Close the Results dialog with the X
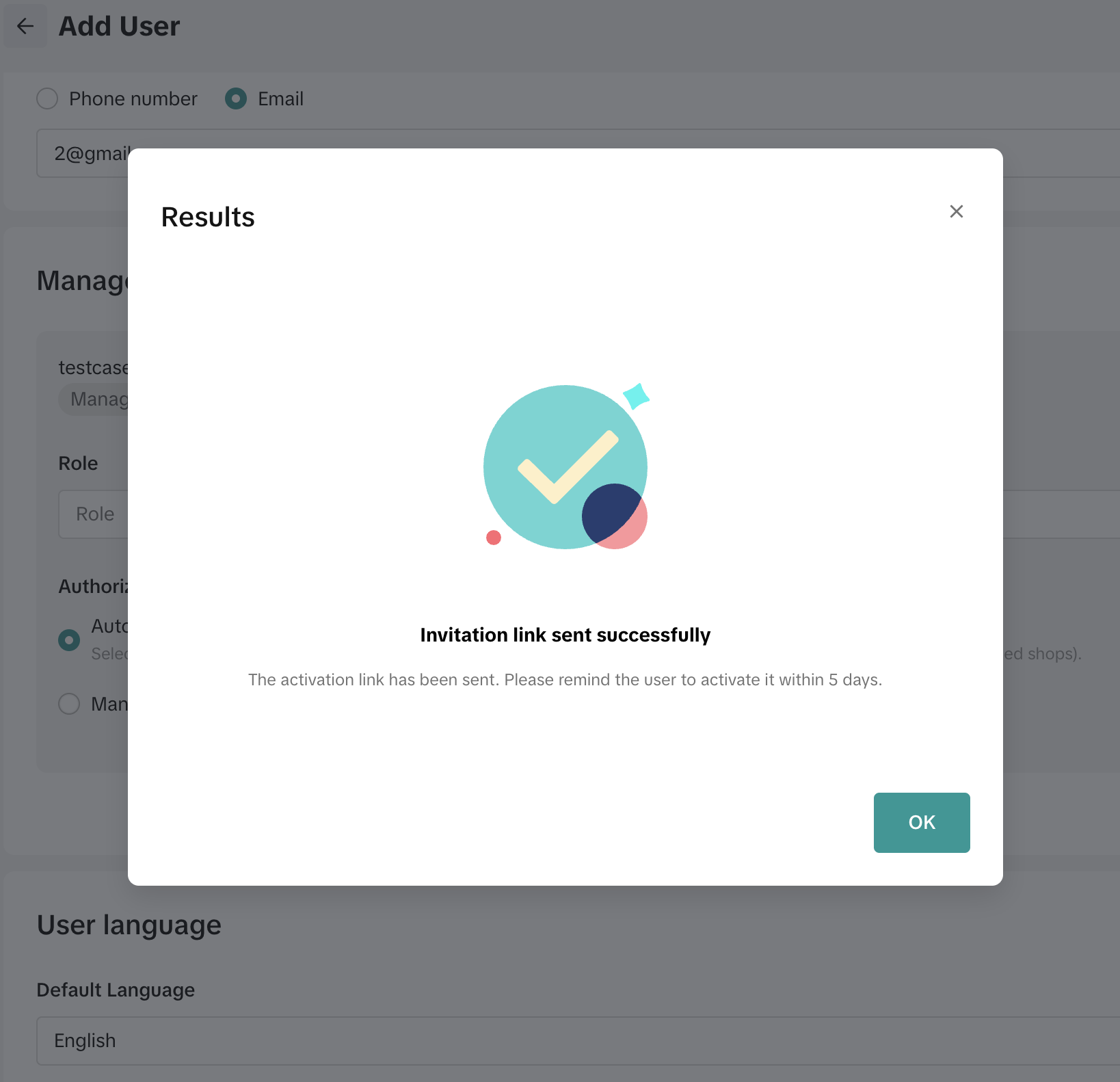1120x1082 pixels. pos(956,211)
